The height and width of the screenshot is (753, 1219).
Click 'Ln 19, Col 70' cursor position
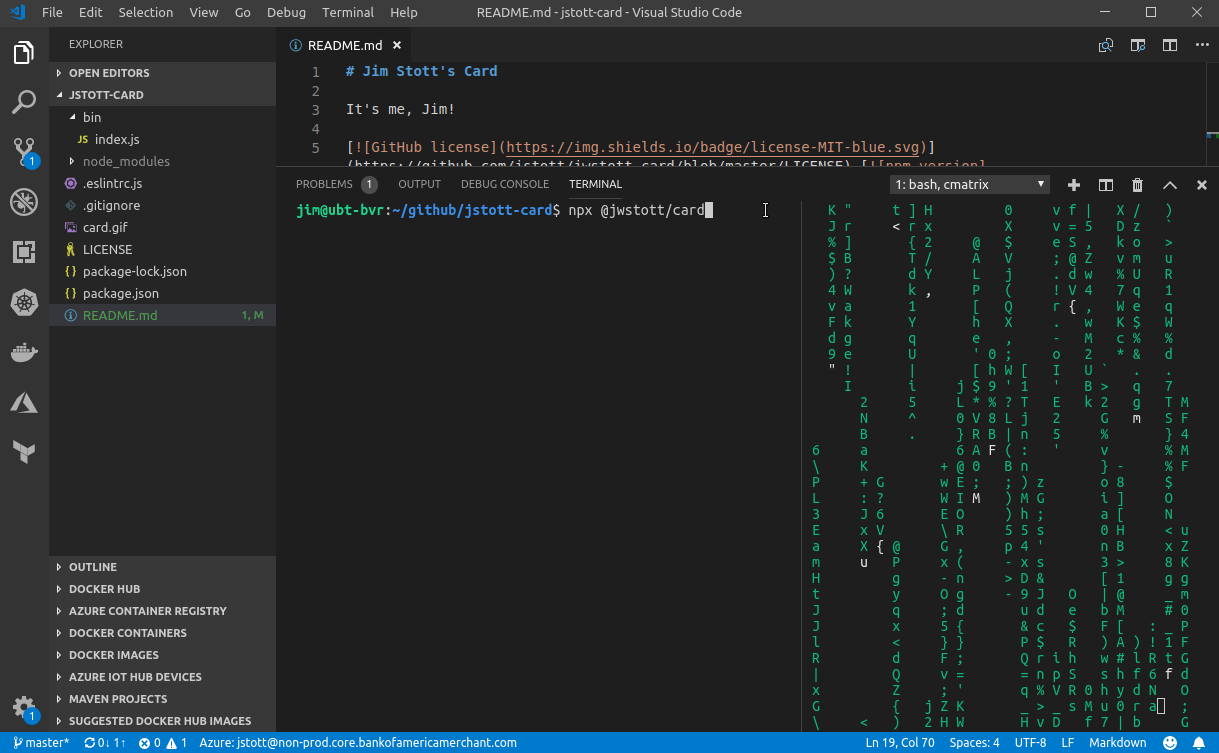[902, 743]
